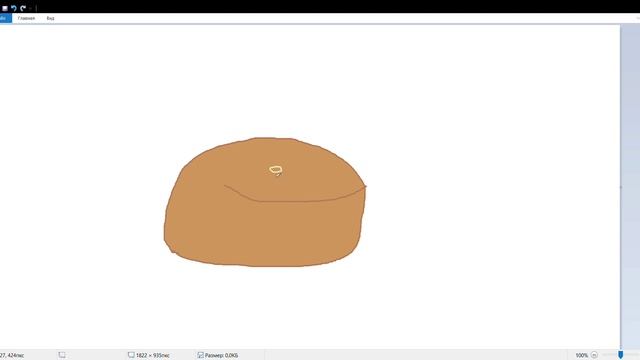Undo the last action

[14, 8]
